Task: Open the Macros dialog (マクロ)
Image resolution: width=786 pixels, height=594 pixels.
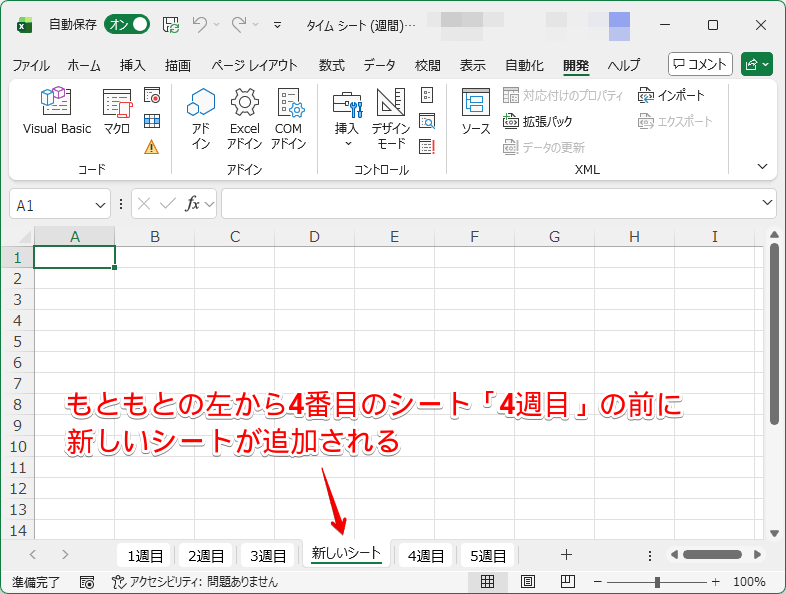Action: pos(117,111)
